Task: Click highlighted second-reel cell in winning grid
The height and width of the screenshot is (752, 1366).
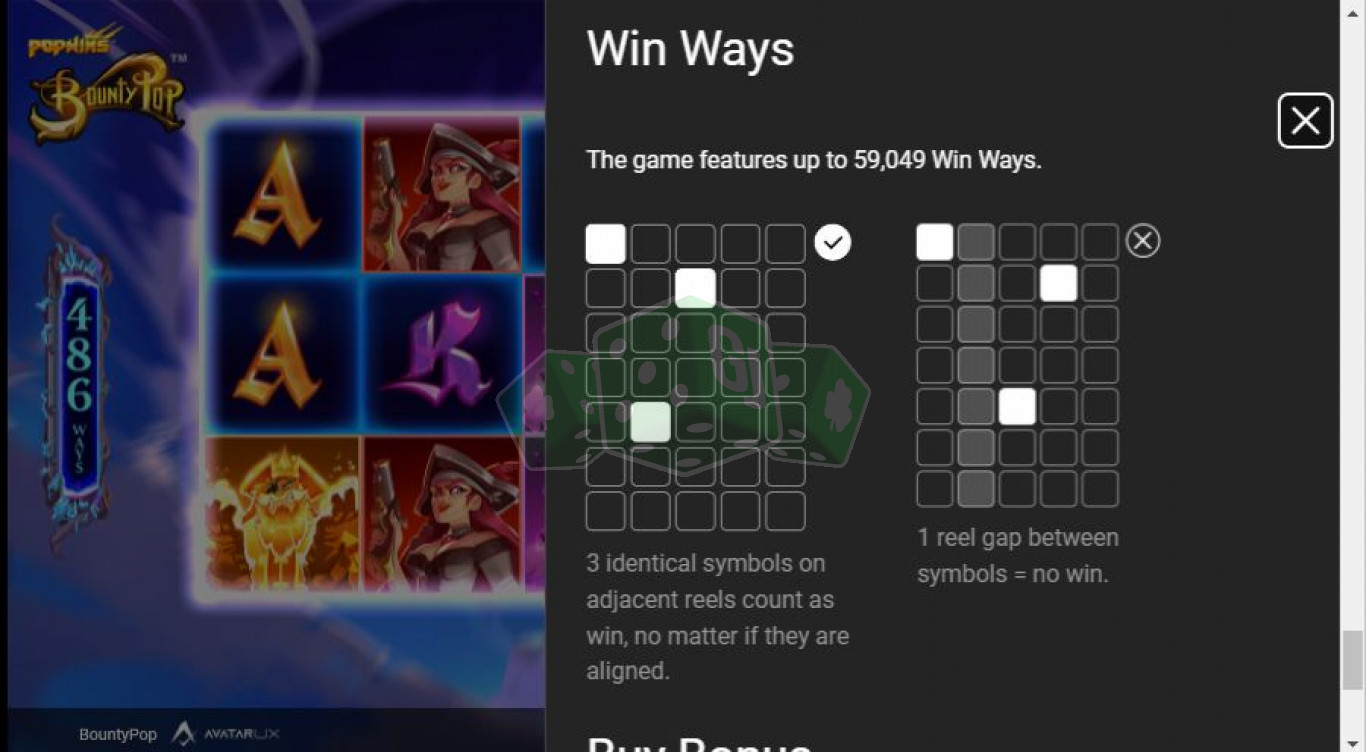Action: click(x=650, y=422)
